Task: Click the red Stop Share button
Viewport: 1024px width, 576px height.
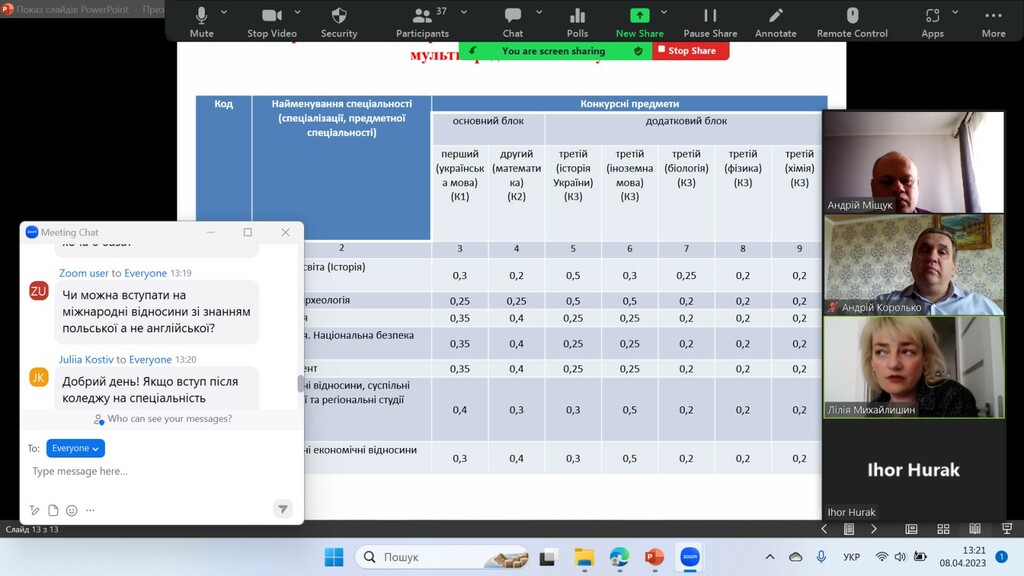Action: click(691, 51)
